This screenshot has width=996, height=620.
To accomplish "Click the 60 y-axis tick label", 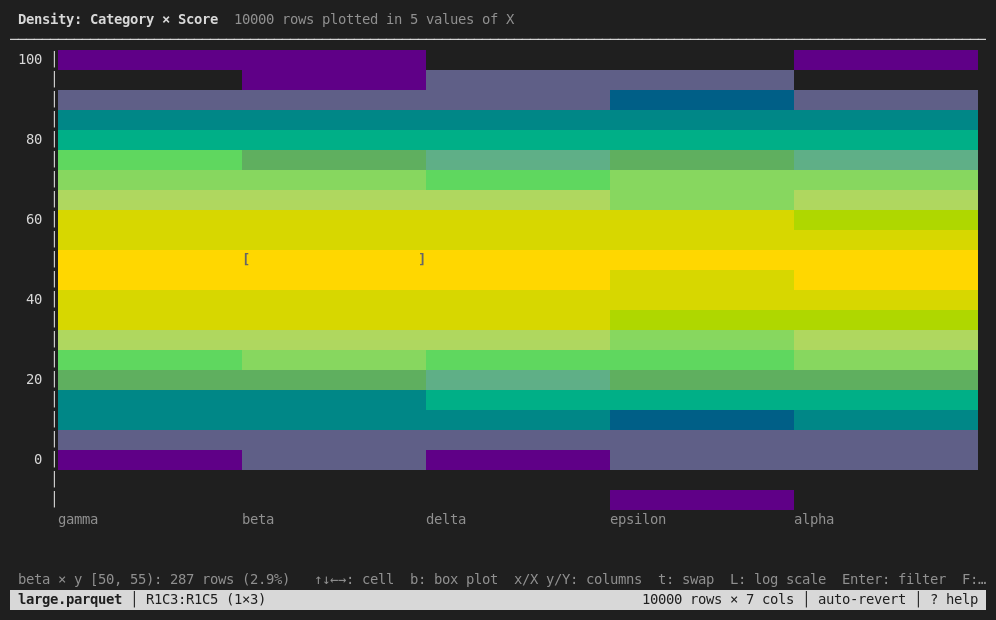I will tap(34, 220).
